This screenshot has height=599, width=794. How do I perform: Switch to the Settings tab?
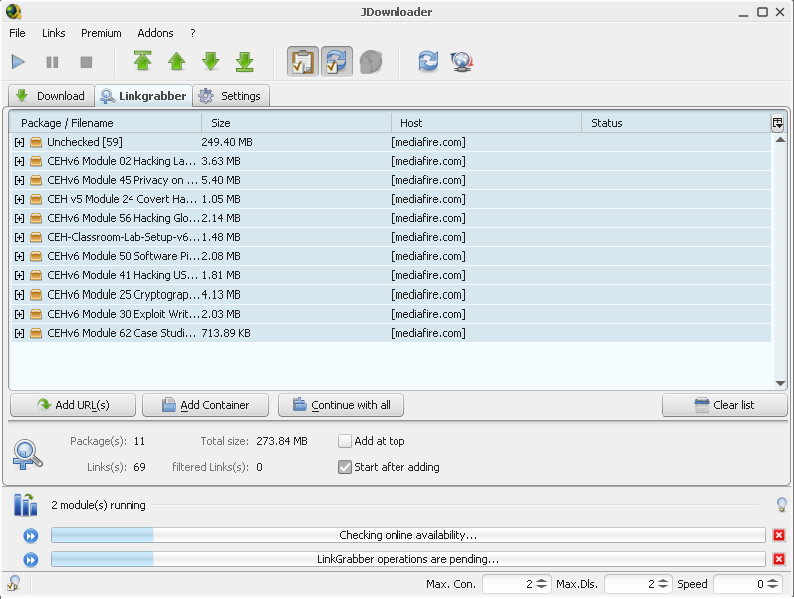[x=230, y=96]
